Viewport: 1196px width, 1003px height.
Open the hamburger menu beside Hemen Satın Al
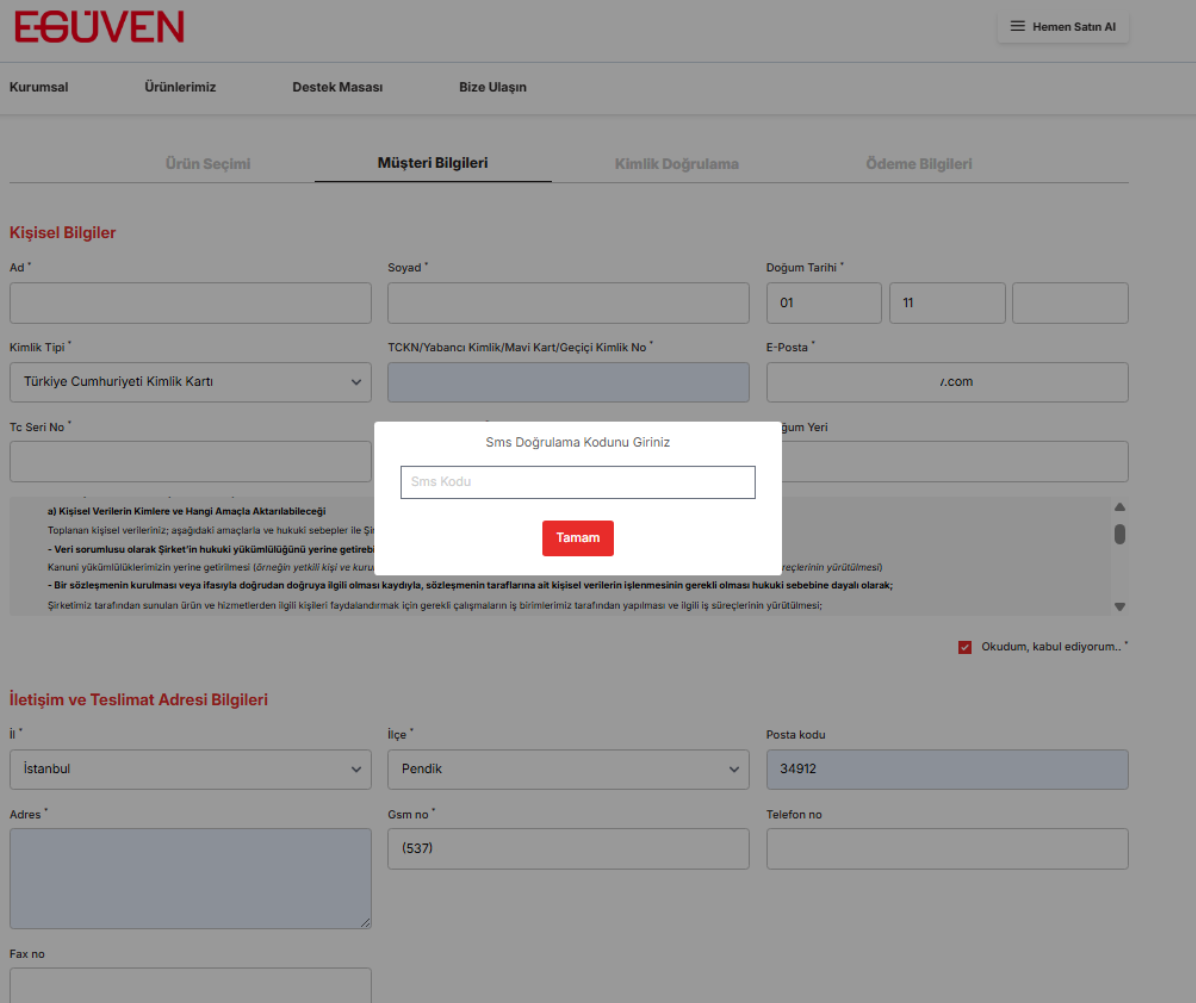1017,26
